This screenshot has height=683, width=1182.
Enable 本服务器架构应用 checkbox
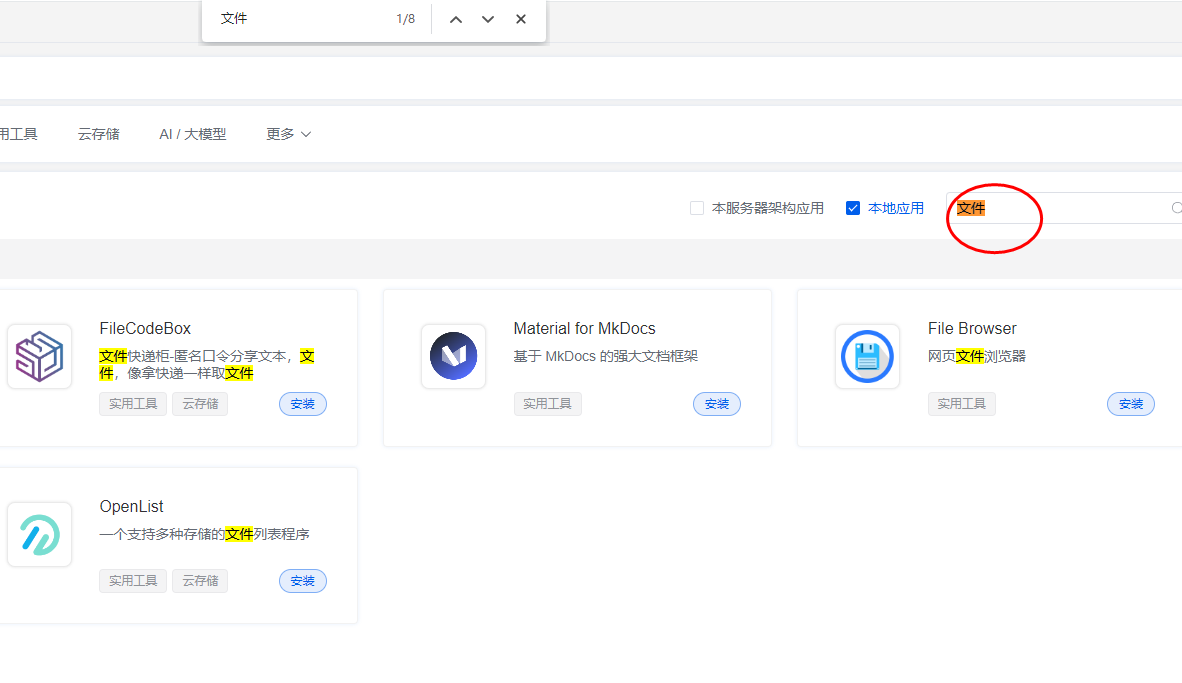click(x=697, y=208)
